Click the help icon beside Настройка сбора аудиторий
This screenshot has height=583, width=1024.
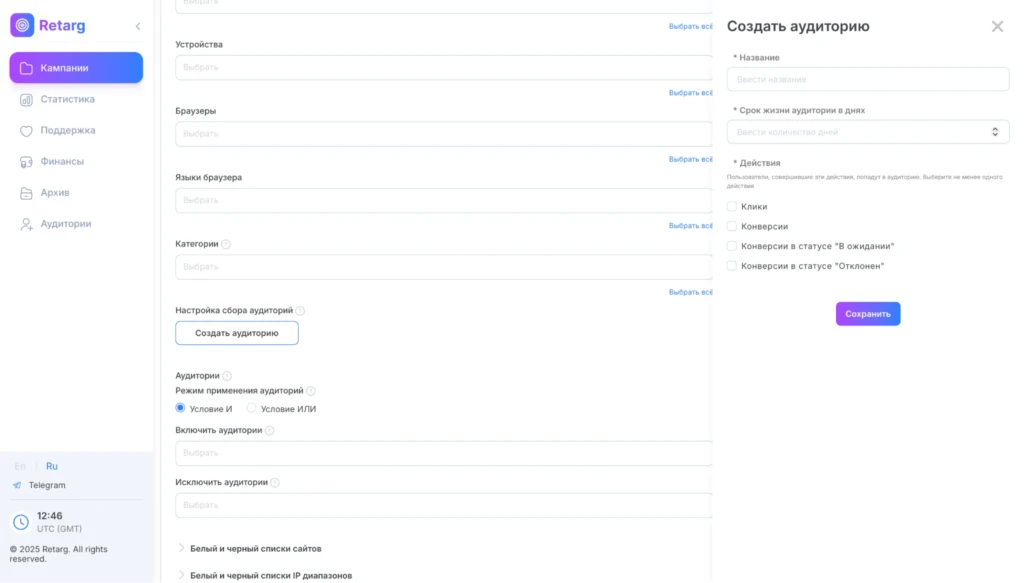click(300, 311)
